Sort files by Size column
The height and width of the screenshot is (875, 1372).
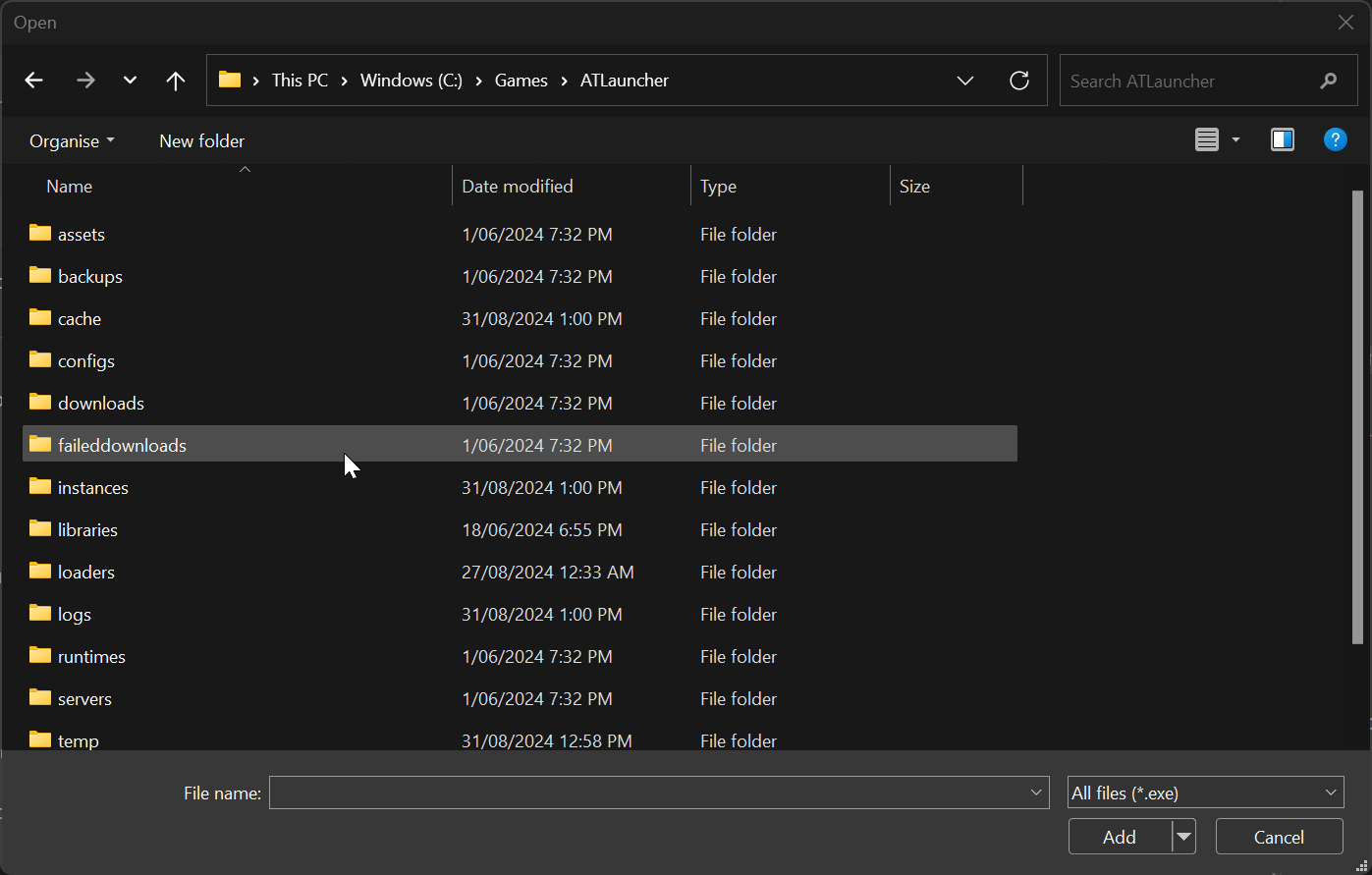914,186
